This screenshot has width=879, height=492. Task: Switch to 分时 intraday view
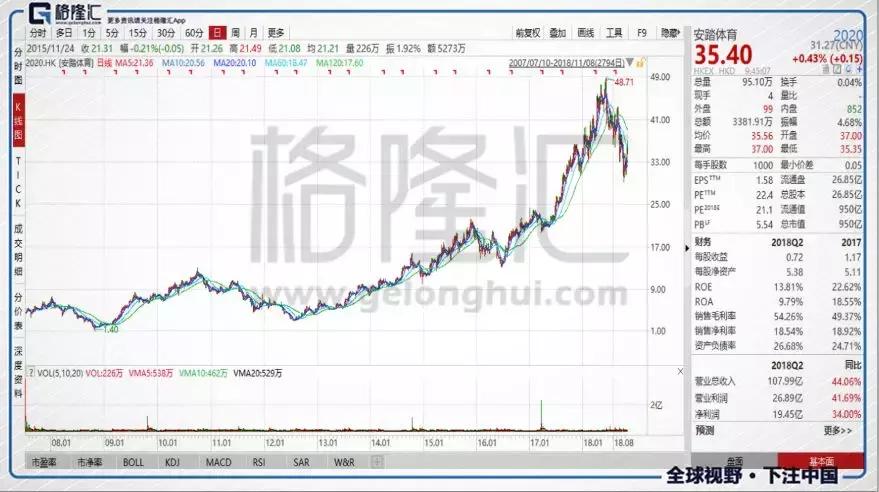38,33
